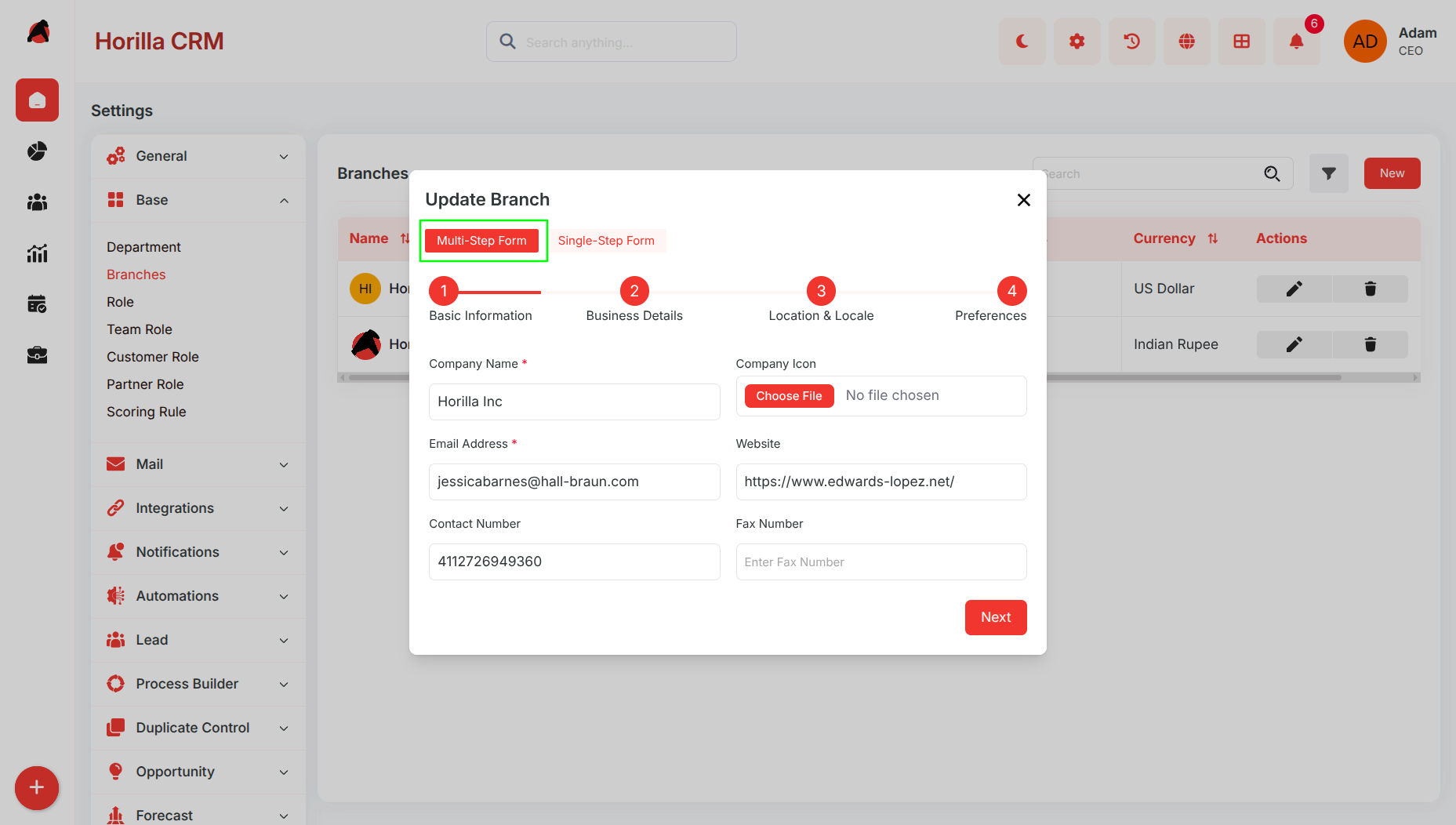Click the Website input field
Image resolution: width=1456 pixels, height=825 pixels.
pyautogui.click(x=881, y=482)
